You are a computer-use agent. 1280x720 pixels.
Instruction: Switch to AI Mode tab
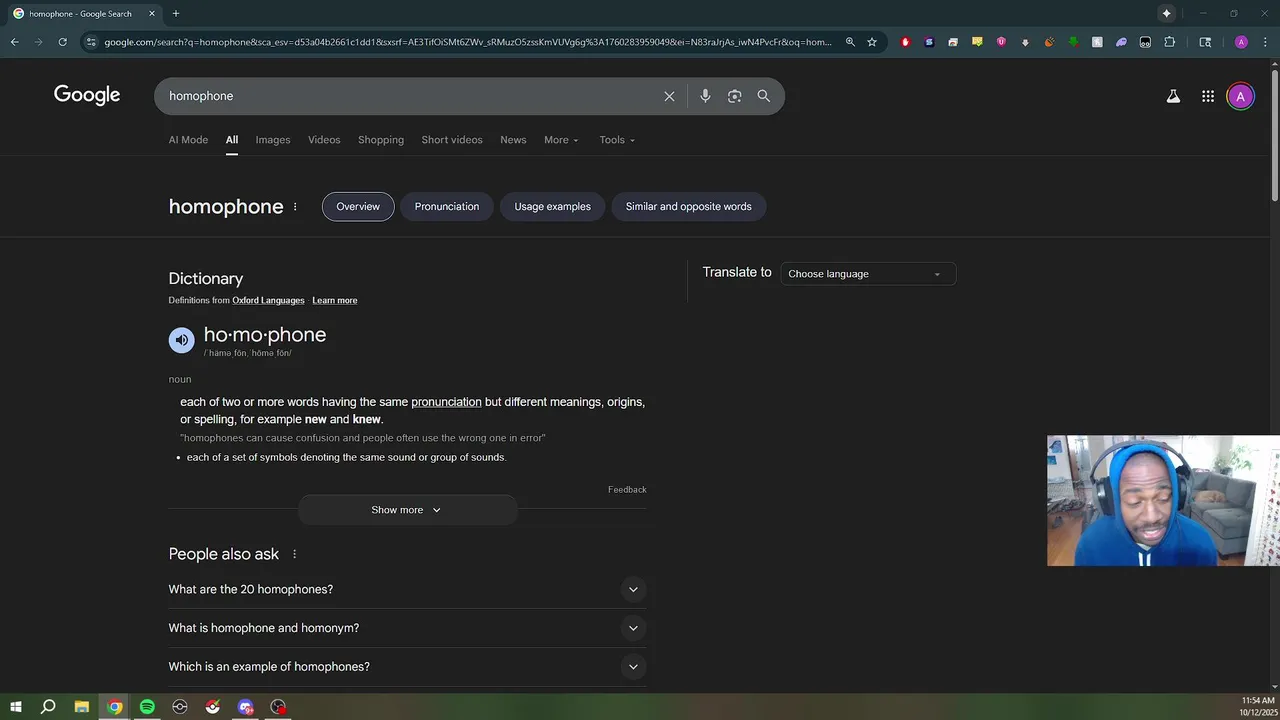[188, 140]
